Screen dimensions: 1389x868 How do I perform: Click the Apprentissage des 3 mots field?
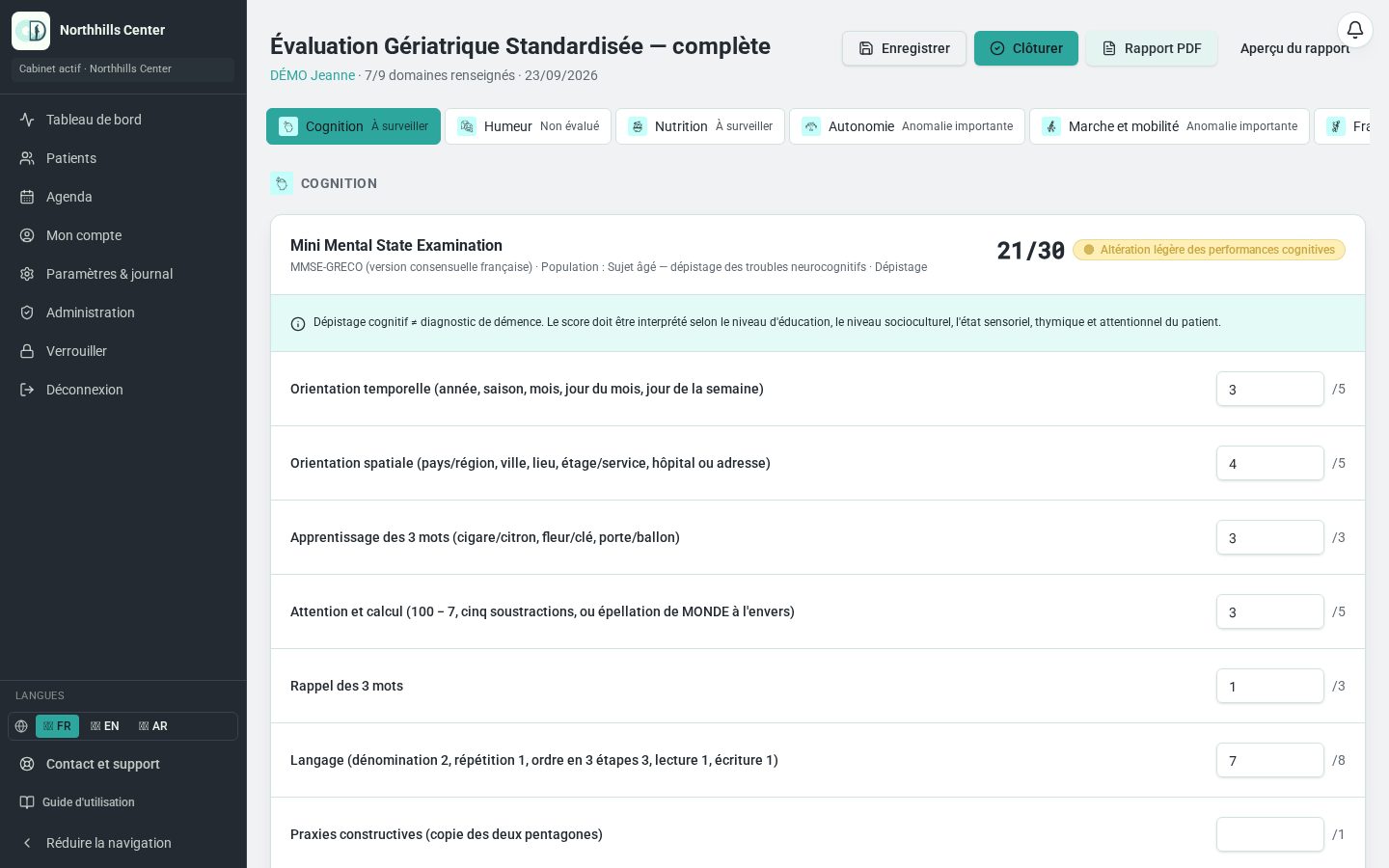[1270, 537]
